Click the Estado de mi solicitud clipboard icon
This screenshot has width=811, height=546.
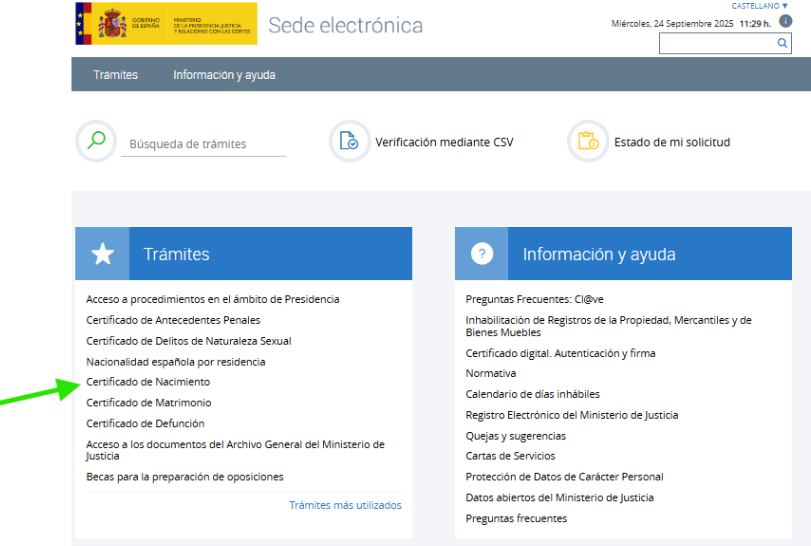(587, 141)
